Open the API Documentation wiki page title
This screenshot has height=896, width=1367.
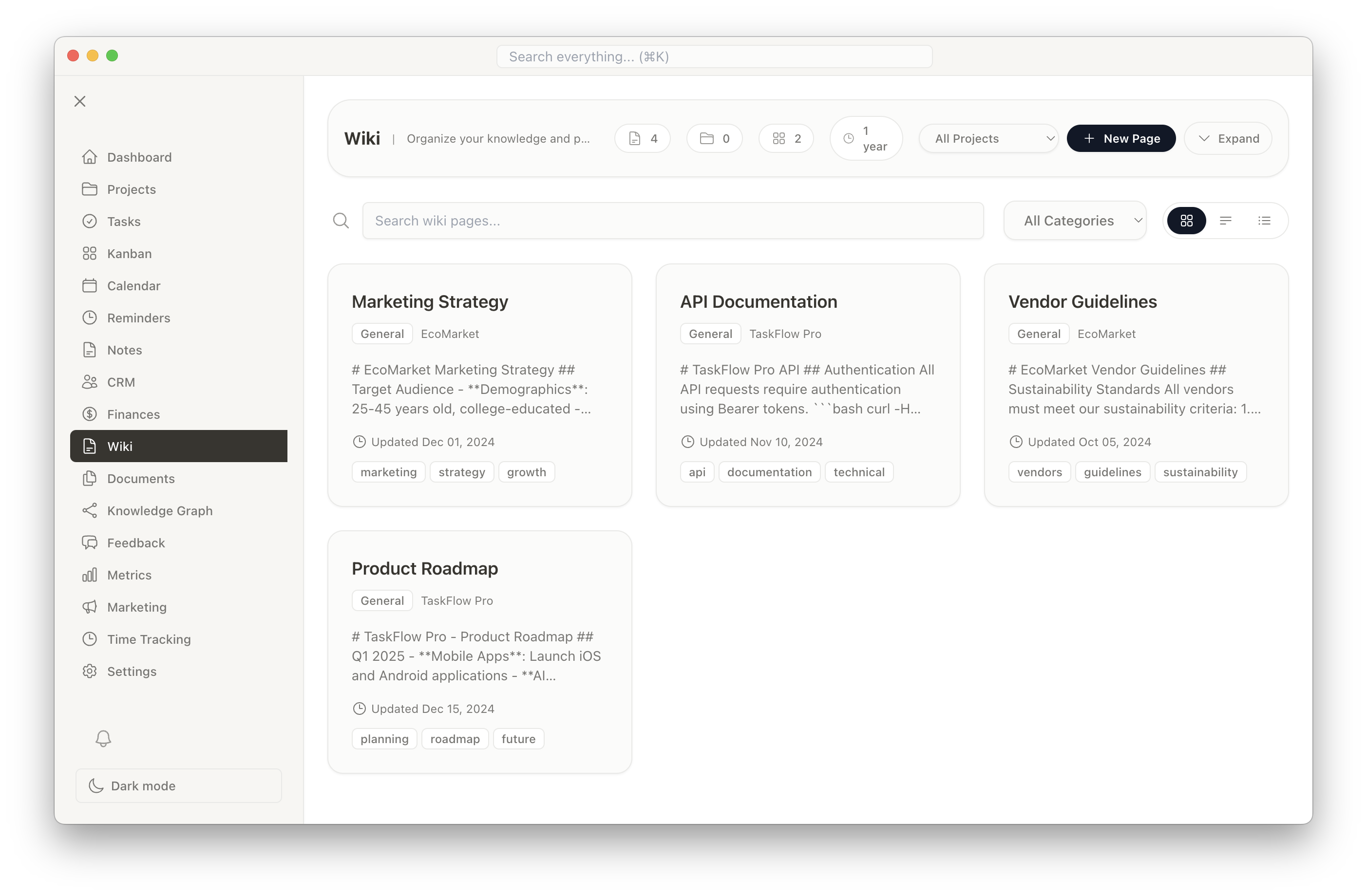click(x=758, y=301)
